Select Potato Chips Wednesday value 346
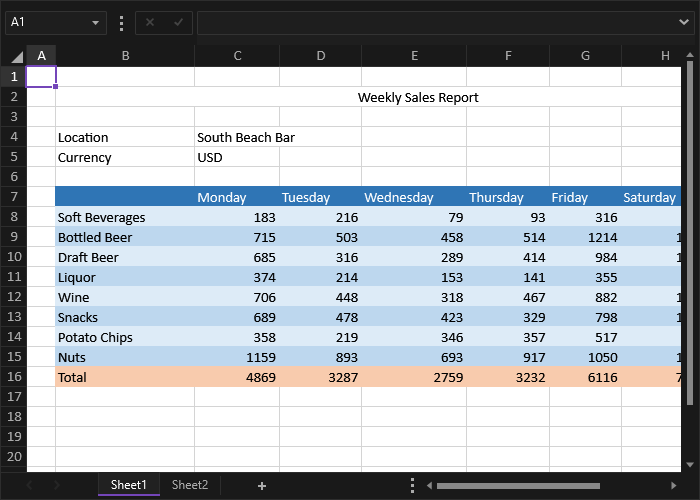 click(414, 337)
